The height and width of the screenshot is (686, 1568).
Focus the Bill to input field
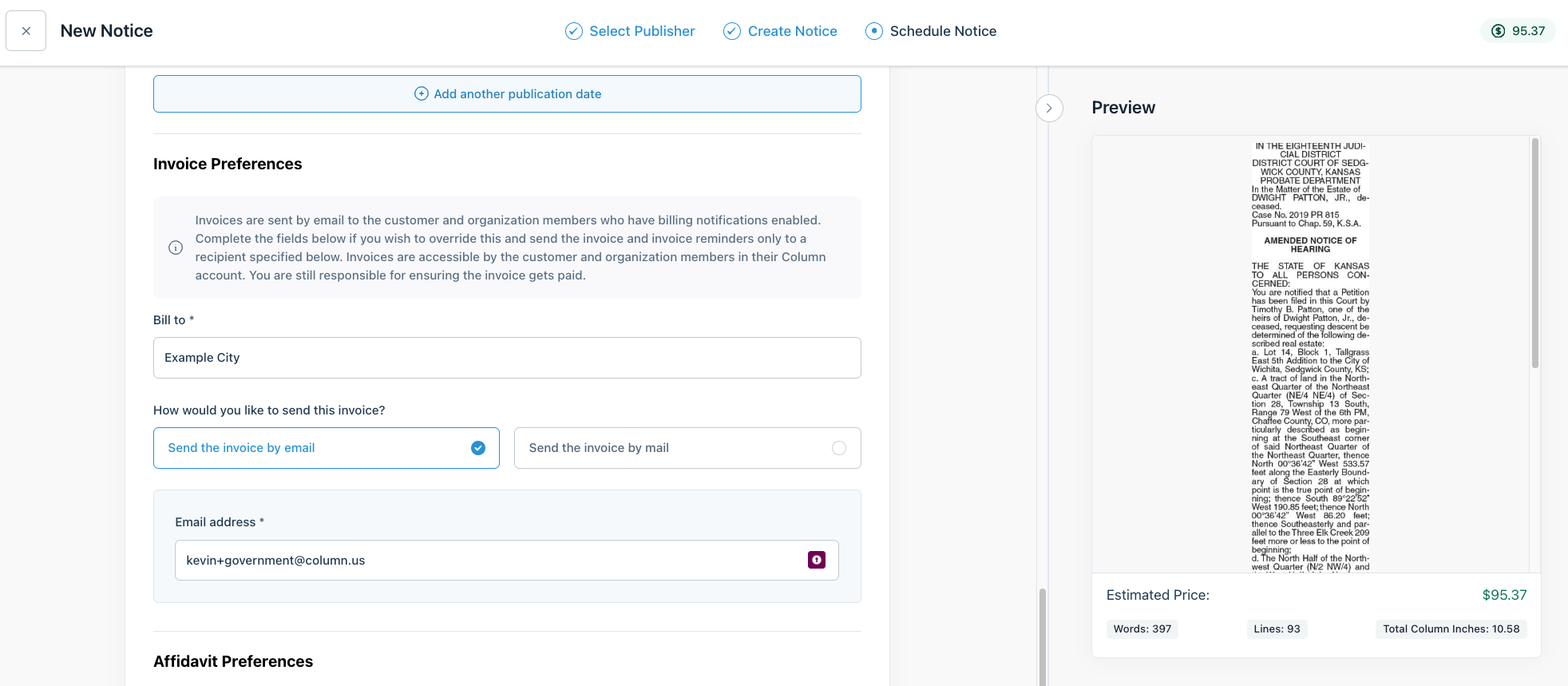click(507, 358)
